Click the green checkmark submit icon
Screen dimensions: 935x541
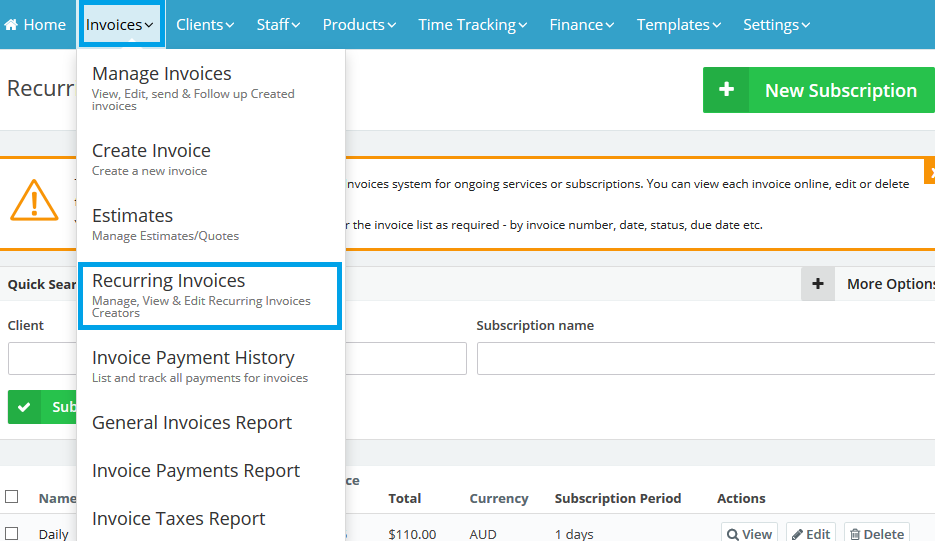(x=24, y=407)
